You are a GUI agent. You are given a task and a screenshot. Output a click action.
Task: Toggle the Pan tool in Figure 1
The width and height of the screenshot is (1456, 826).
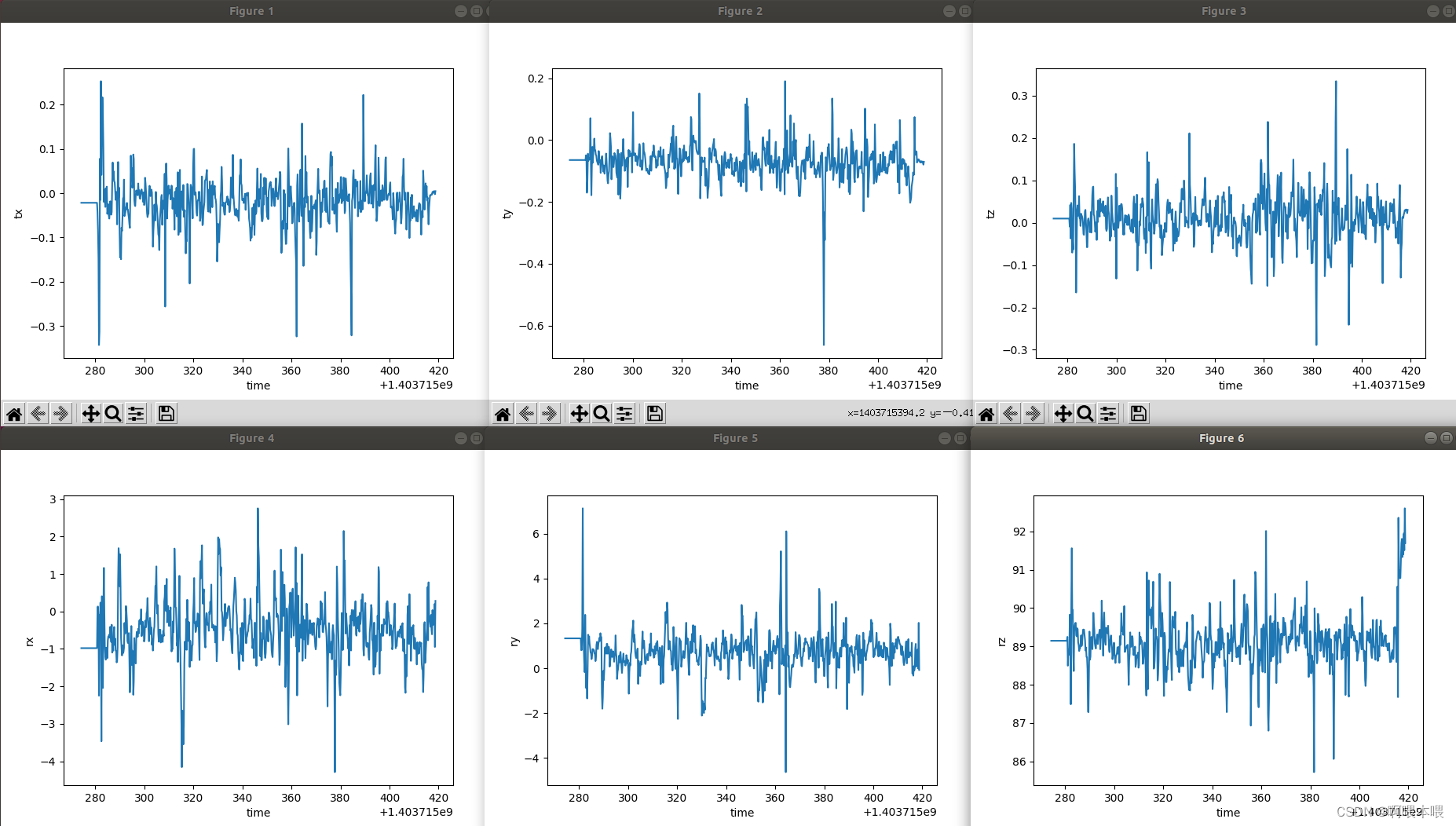[91, 414]
